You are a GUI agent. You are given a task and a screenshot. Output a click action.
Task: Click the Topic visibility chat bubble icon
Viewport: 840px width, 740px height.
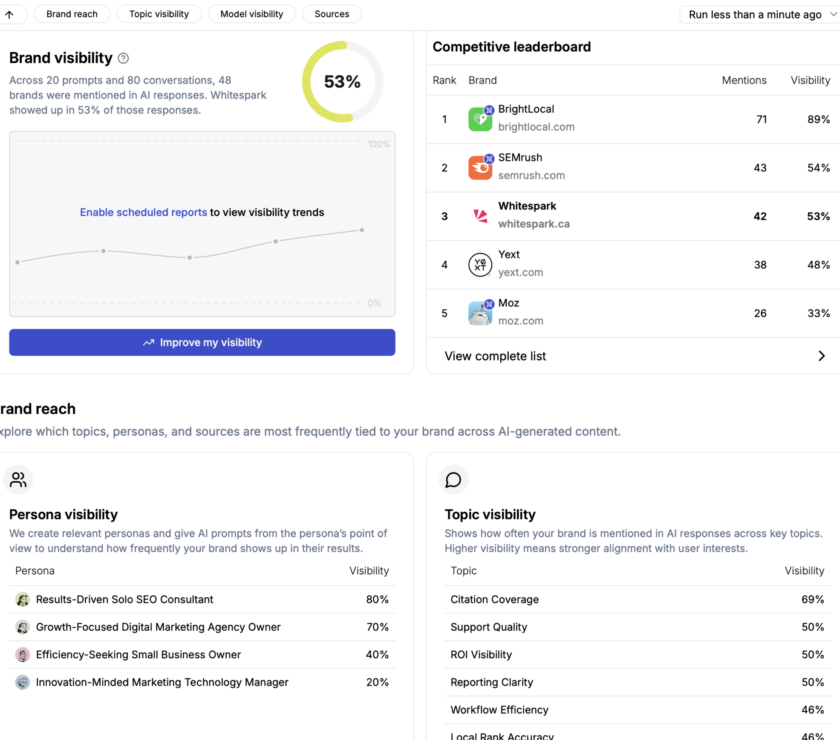click(x=453, y=480)
